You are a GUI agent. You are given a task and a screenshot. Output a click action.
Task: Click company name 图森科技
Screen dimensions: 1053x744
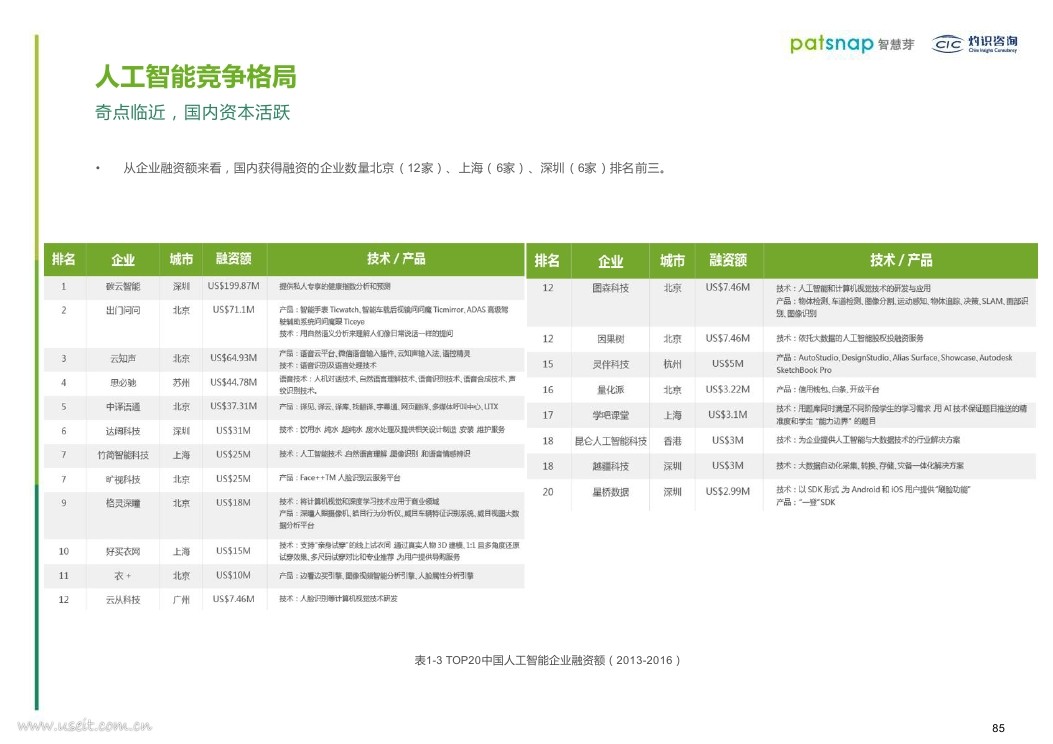(x=610, y=288)
